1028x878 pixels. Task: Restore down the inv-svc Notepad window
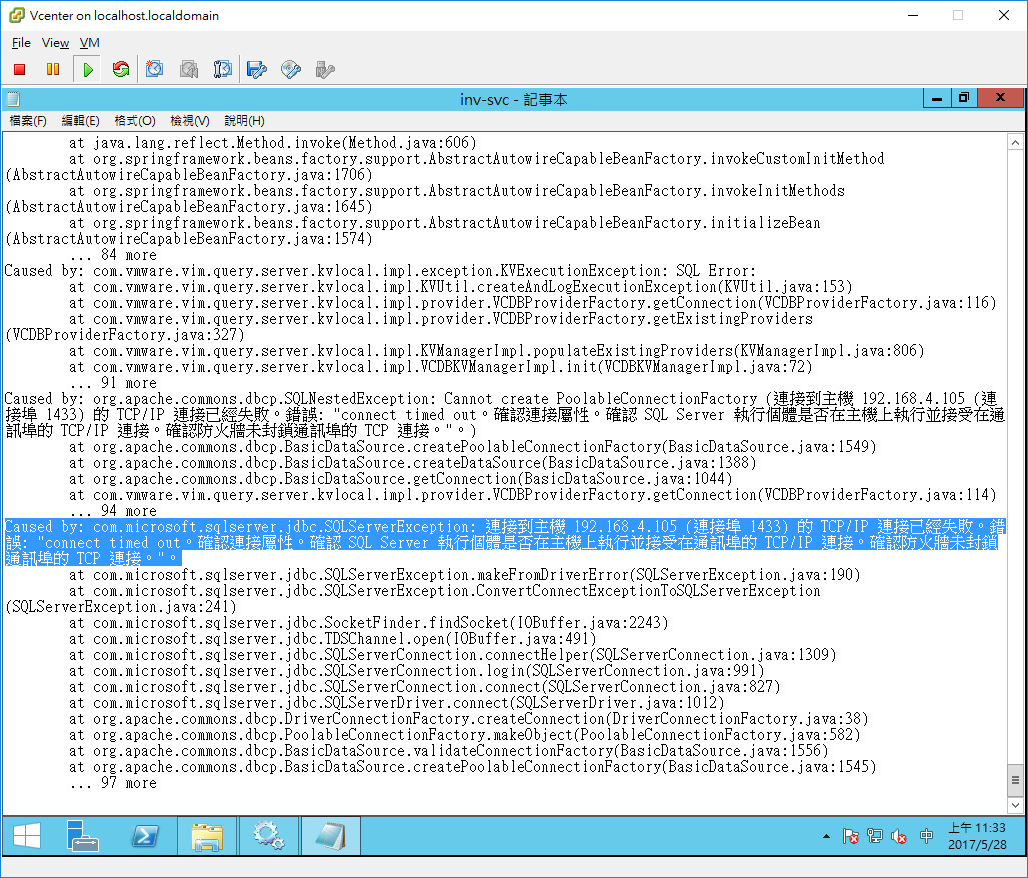[963, 98]
